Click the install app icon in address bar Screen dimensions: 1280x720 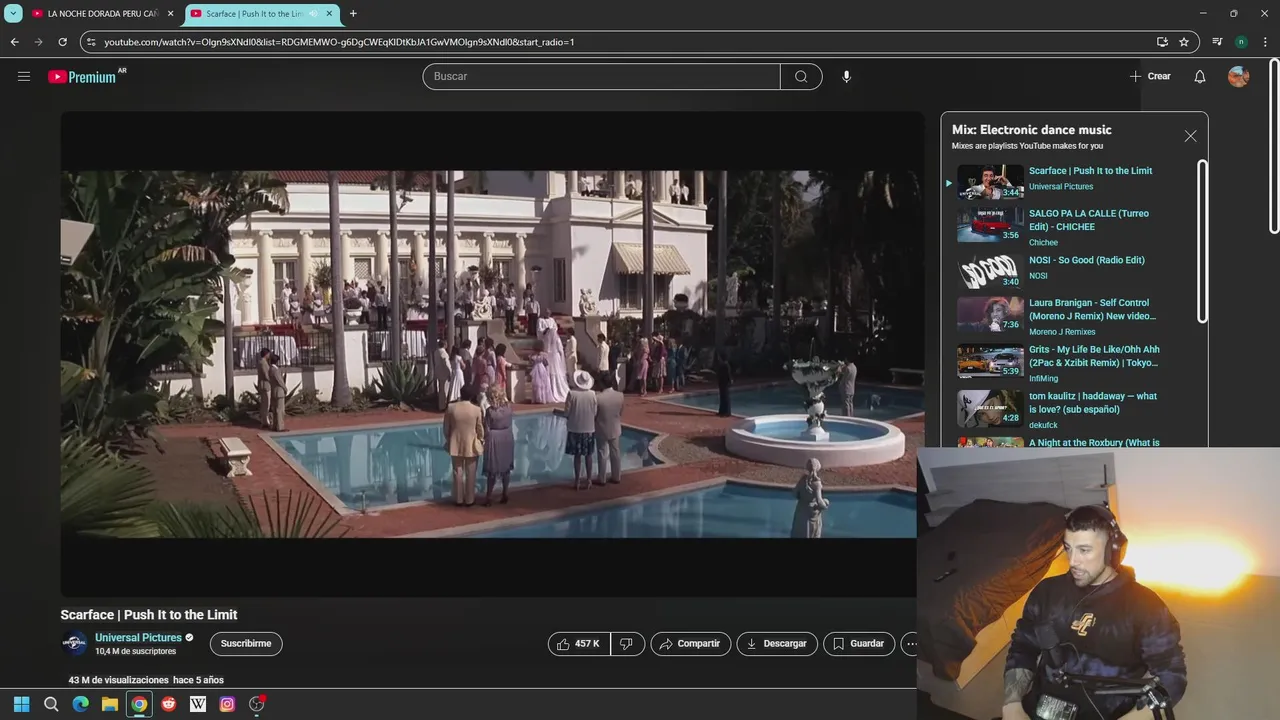coord(1162,42)
